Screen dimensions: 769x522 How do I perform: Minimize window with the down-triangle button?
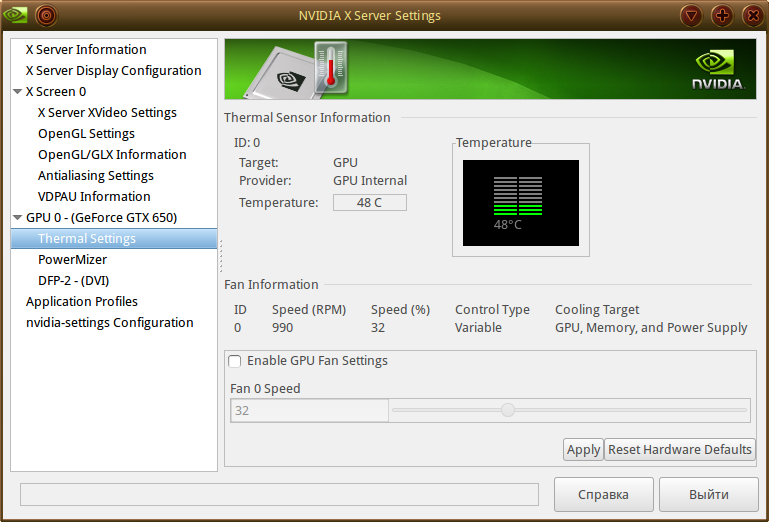click(691, 16)
